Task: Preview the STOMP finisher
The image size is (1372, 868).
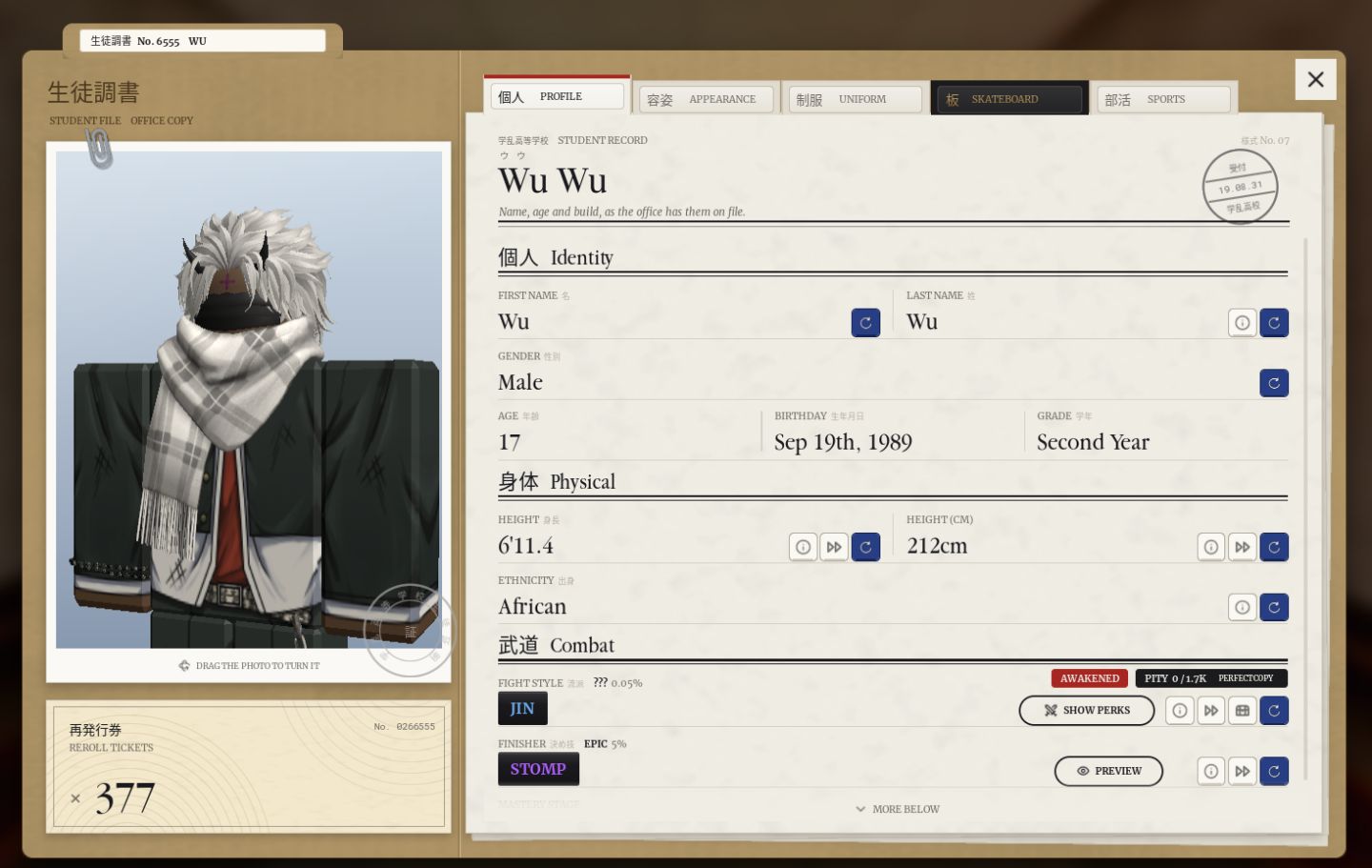Action: pos(1108,771)
